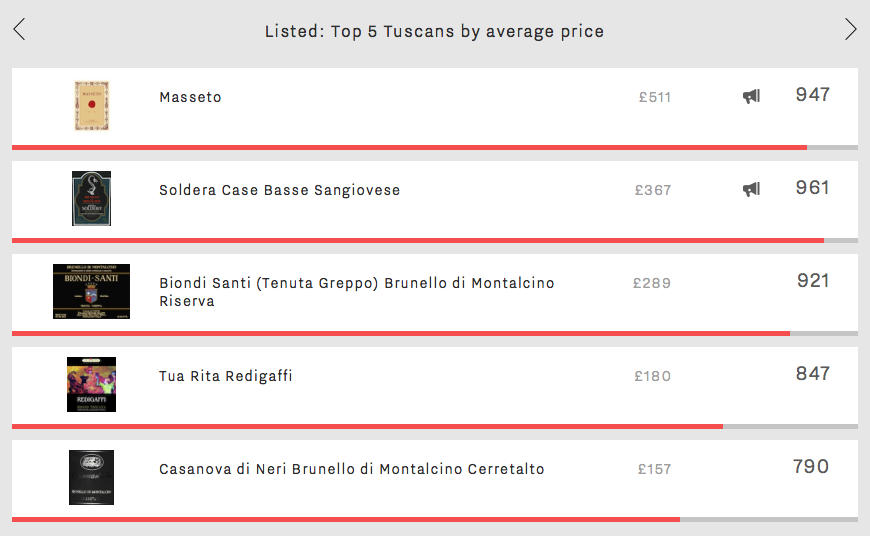Open the Casanova di Neri label thumbnail
The image size is (870, 536).
click(92, 478)
